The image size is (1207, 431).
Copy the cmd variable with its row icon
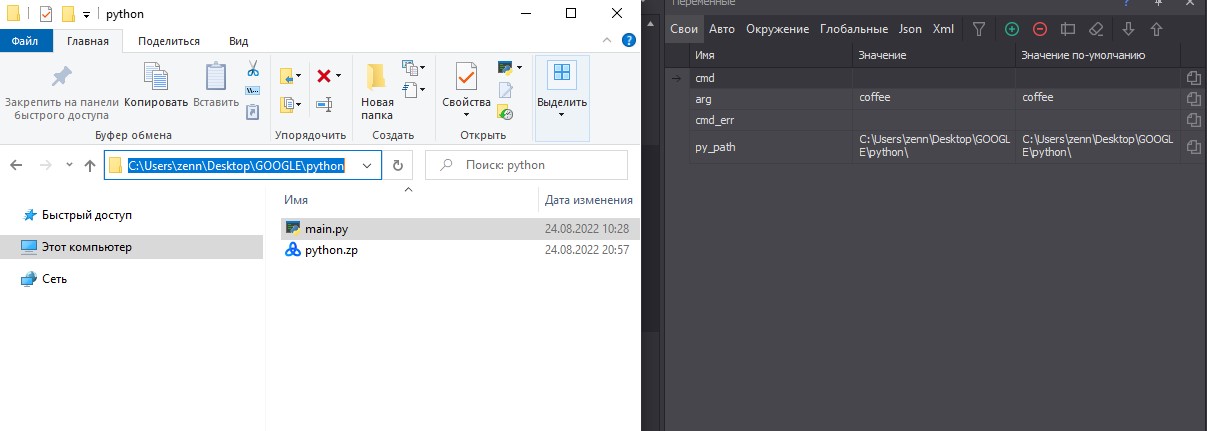coord(1193,78)
